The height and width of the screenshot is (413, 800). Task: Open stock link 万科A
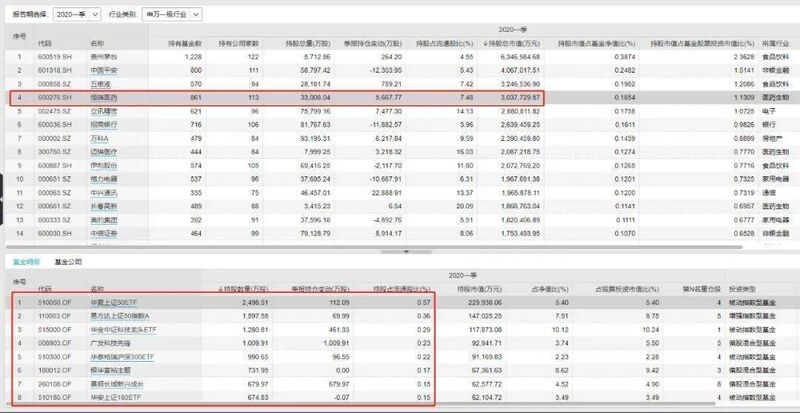tap(99, 138)
